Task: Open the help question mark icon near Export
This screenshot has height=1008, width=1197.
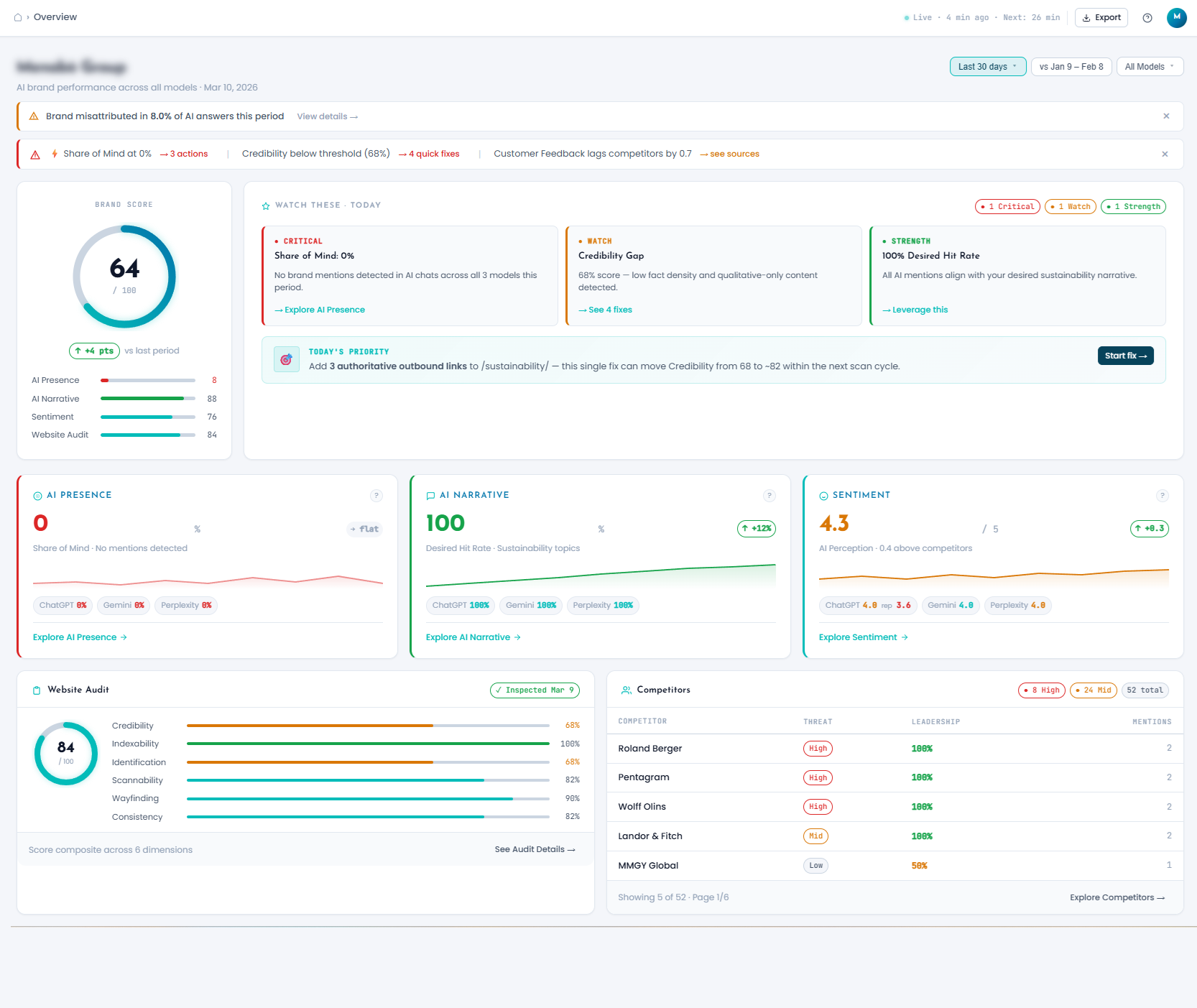Action: point(1147,17)
